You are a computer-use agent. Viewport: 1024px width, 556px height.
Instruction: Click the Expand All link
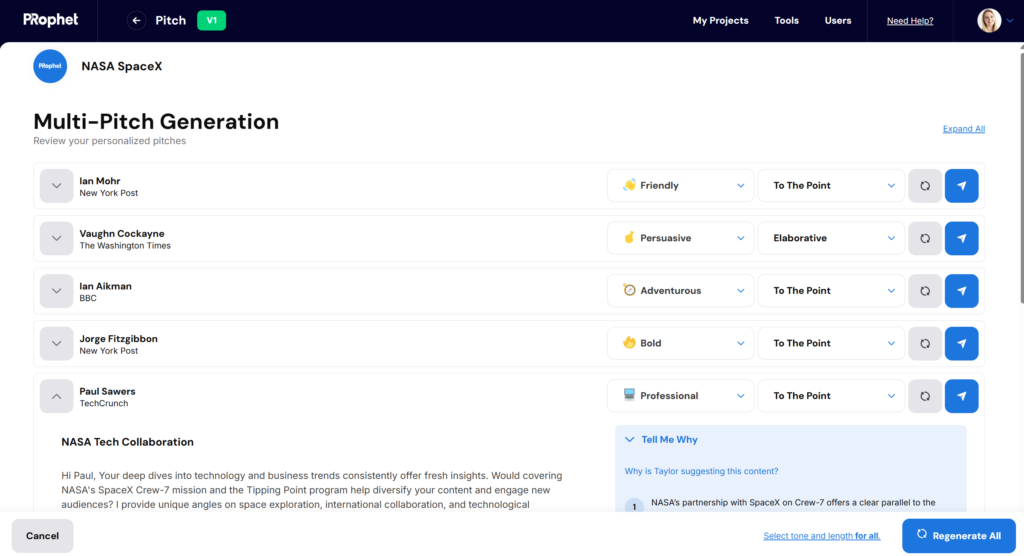[963, 129]
